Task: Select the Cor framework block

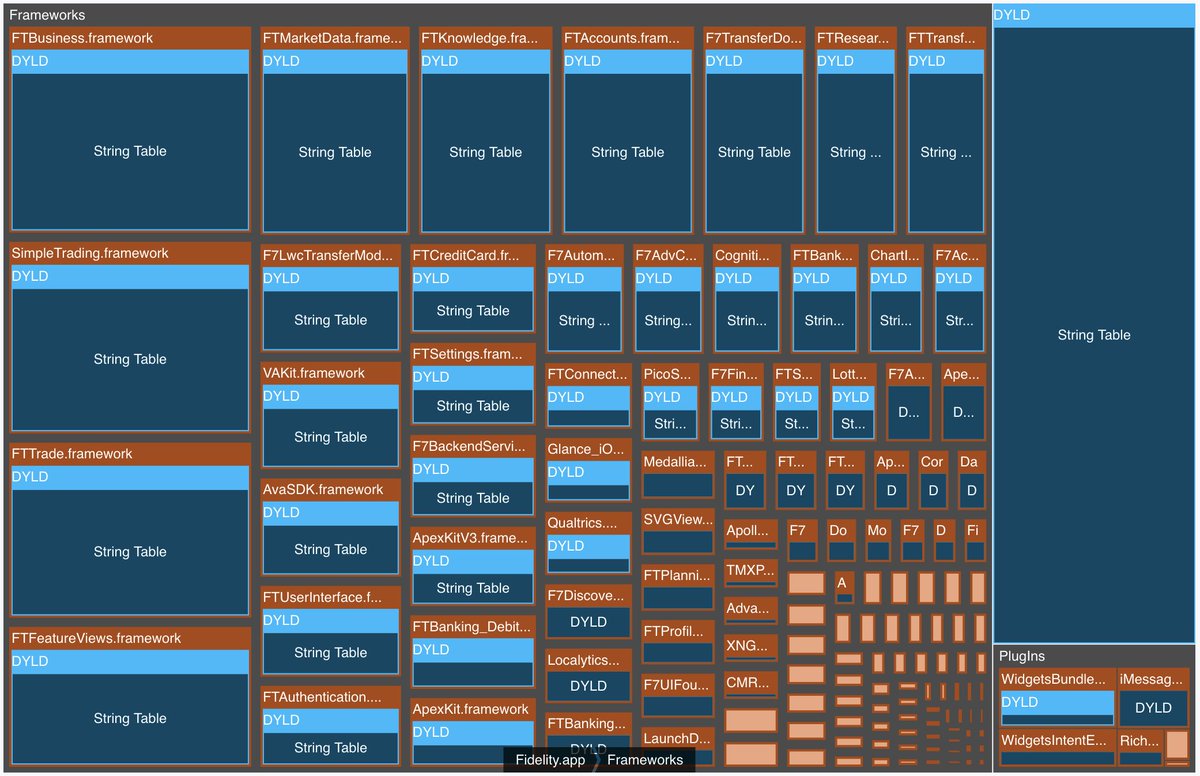Action: click(932, 480)
